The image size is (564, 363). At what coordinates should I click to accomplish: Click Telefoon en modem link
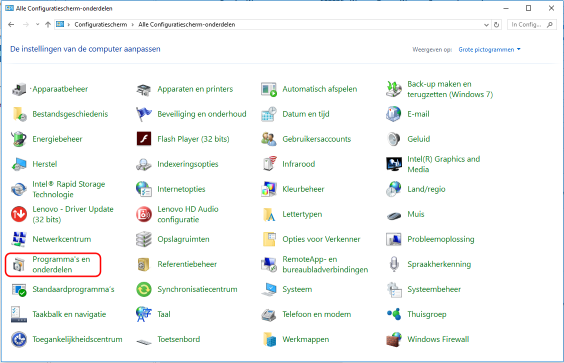(x=317, y=314)
